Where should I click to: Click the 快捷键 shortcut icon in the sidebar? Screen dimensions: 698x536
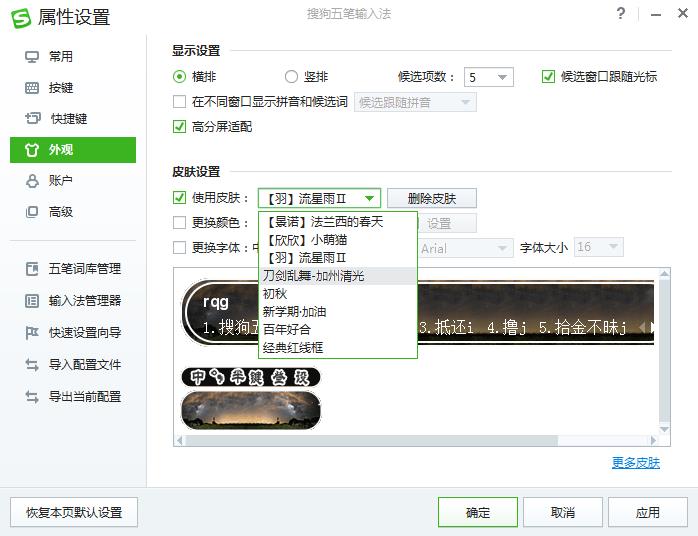tap(32, 118)
